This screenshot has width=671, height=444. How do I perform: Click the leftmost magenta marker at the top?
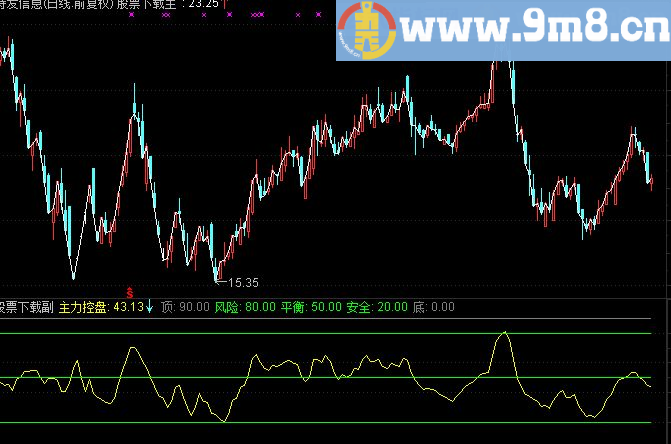131,15
